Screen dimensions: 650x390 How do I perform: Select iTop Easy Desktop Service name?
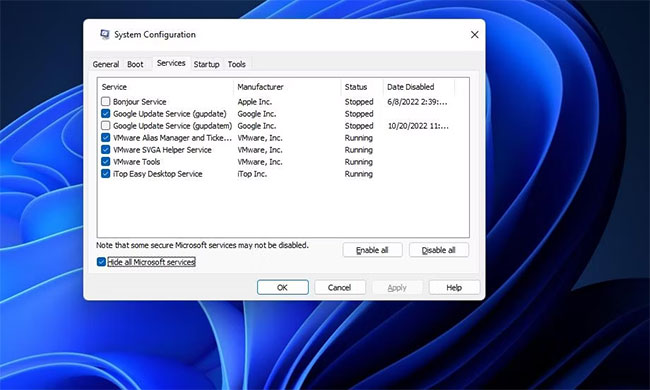coord(158,174)
